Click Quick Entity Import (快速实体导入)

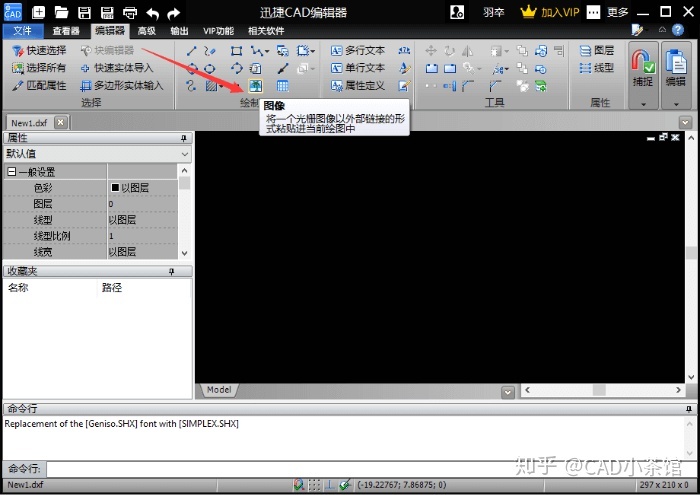[117, 68]
